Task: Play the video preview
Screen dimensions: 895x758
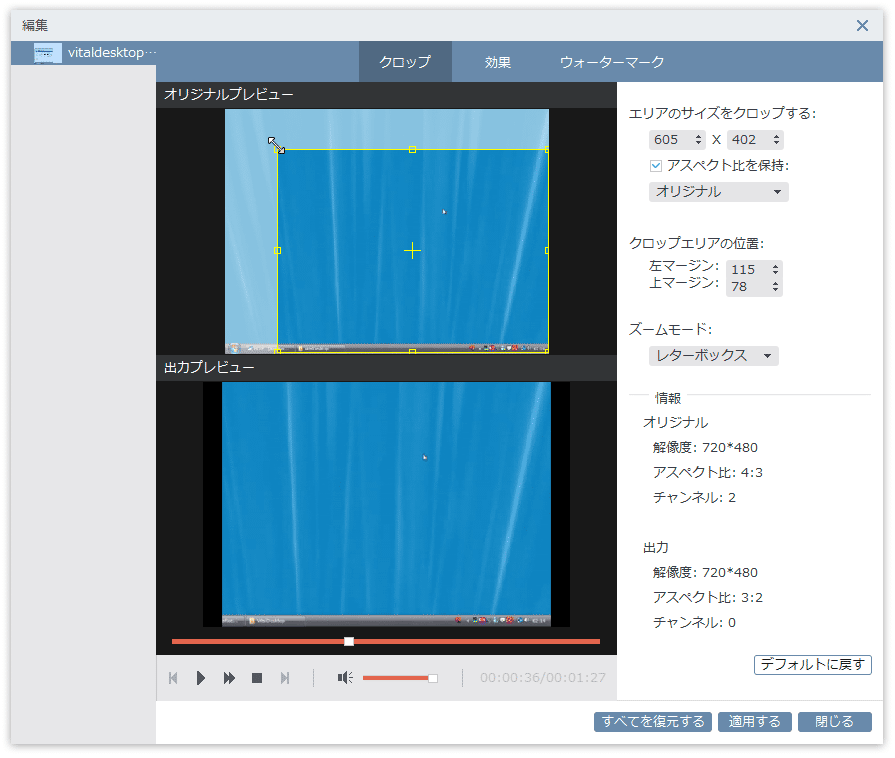Action: [x=200, y=678]
